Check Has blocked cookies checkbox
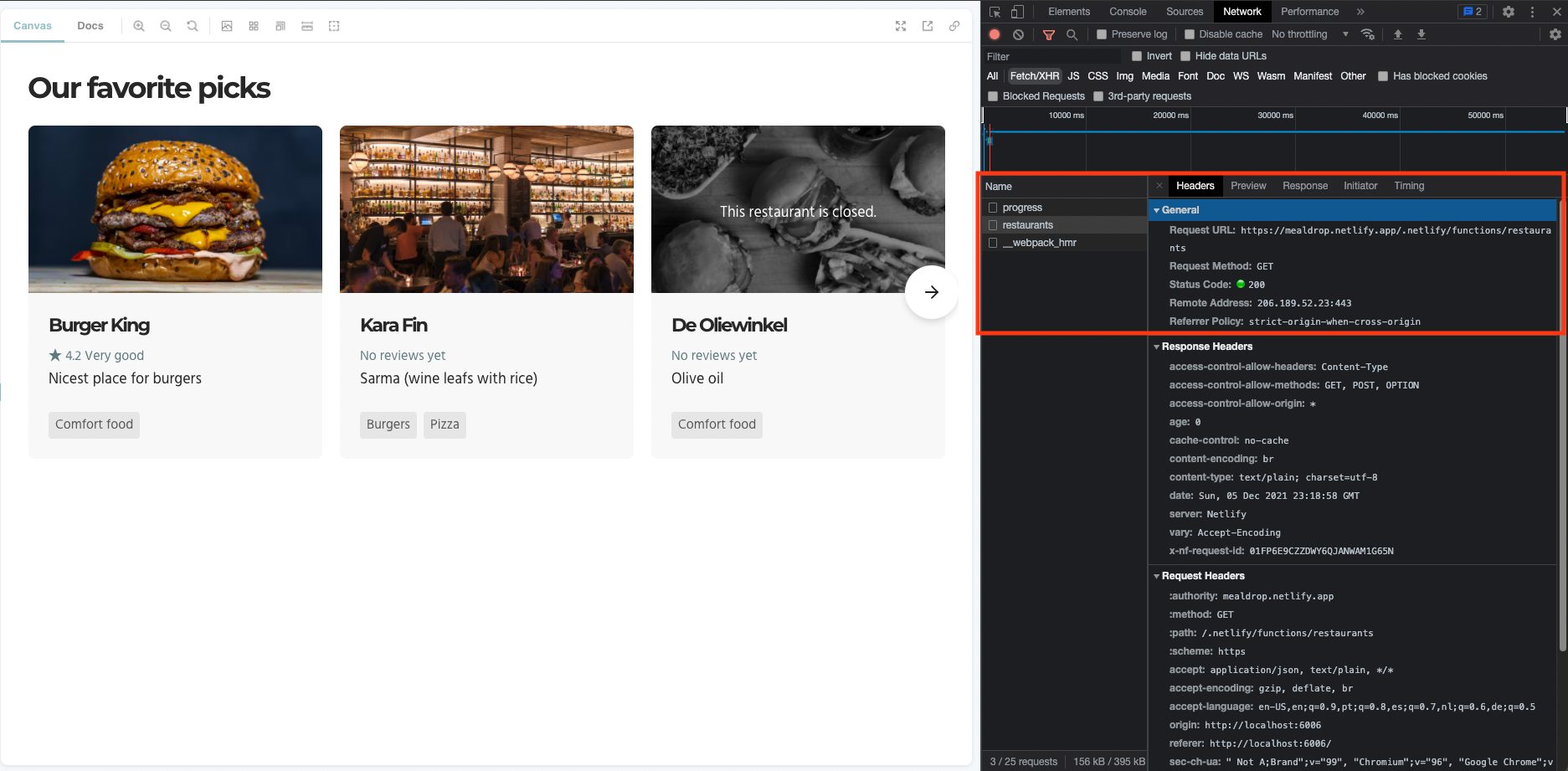Viewport: 1568px width, 771px height. (1383, 76)
